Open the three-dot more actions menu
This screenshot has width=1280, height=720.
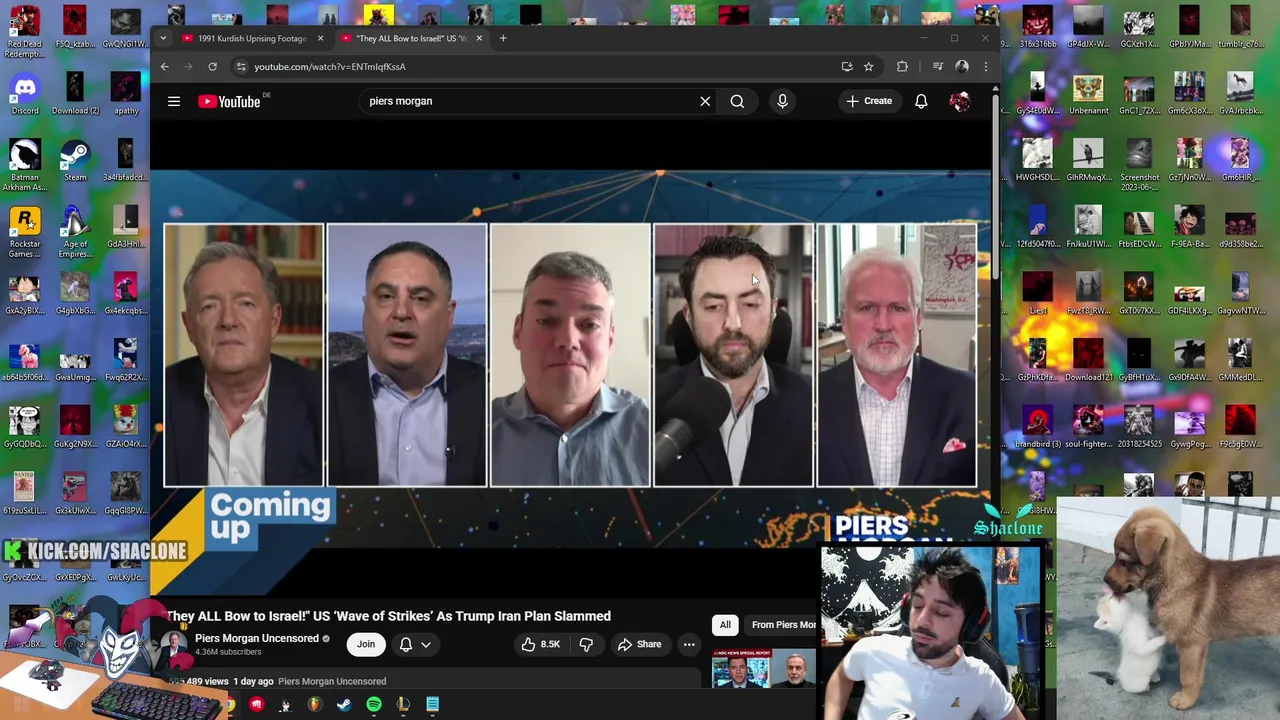tap(689, 644)
